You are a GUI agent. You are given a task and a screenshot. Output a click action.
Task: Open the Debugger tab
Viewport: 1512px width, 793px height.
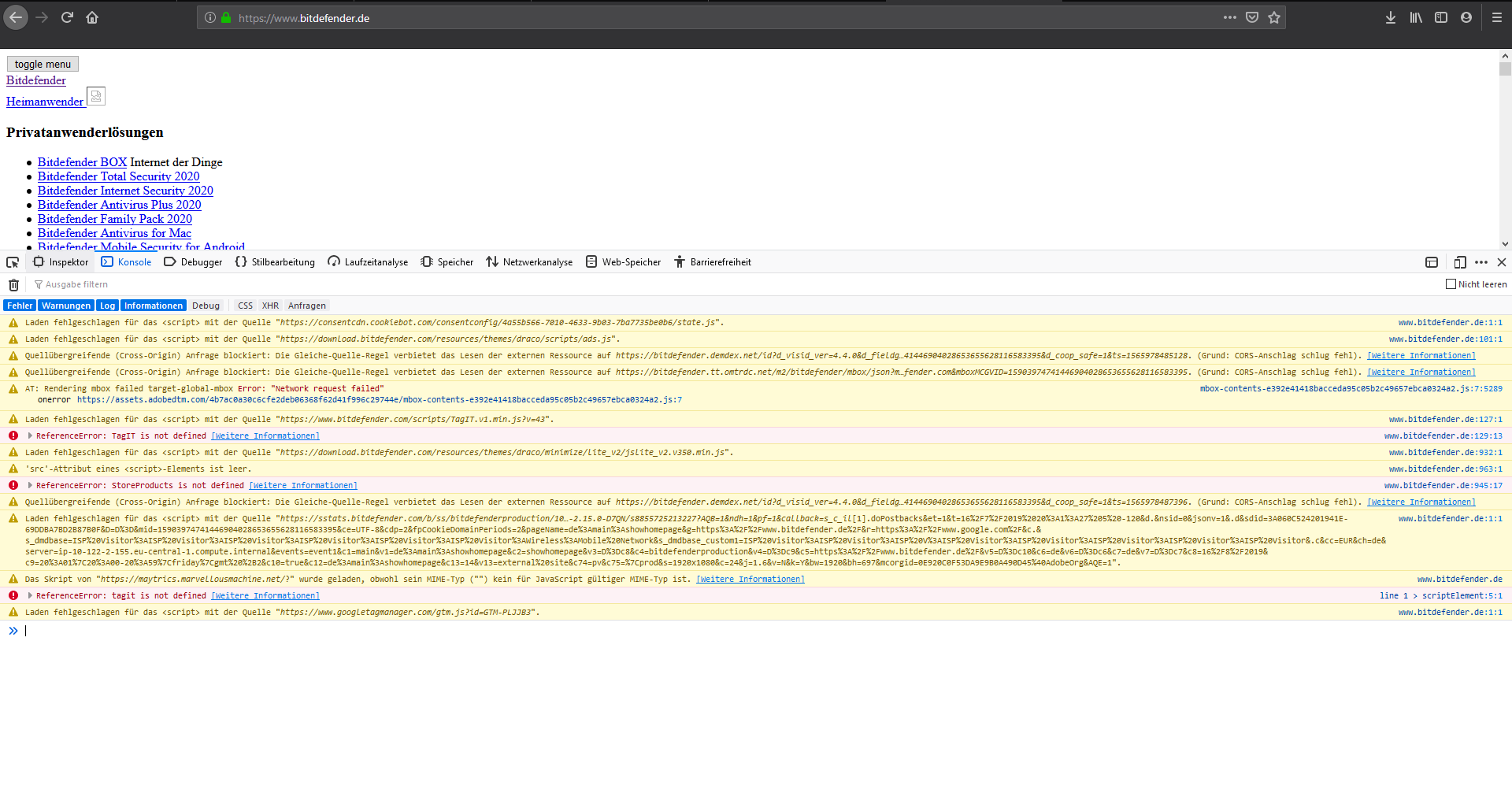[x=193, y=262]
